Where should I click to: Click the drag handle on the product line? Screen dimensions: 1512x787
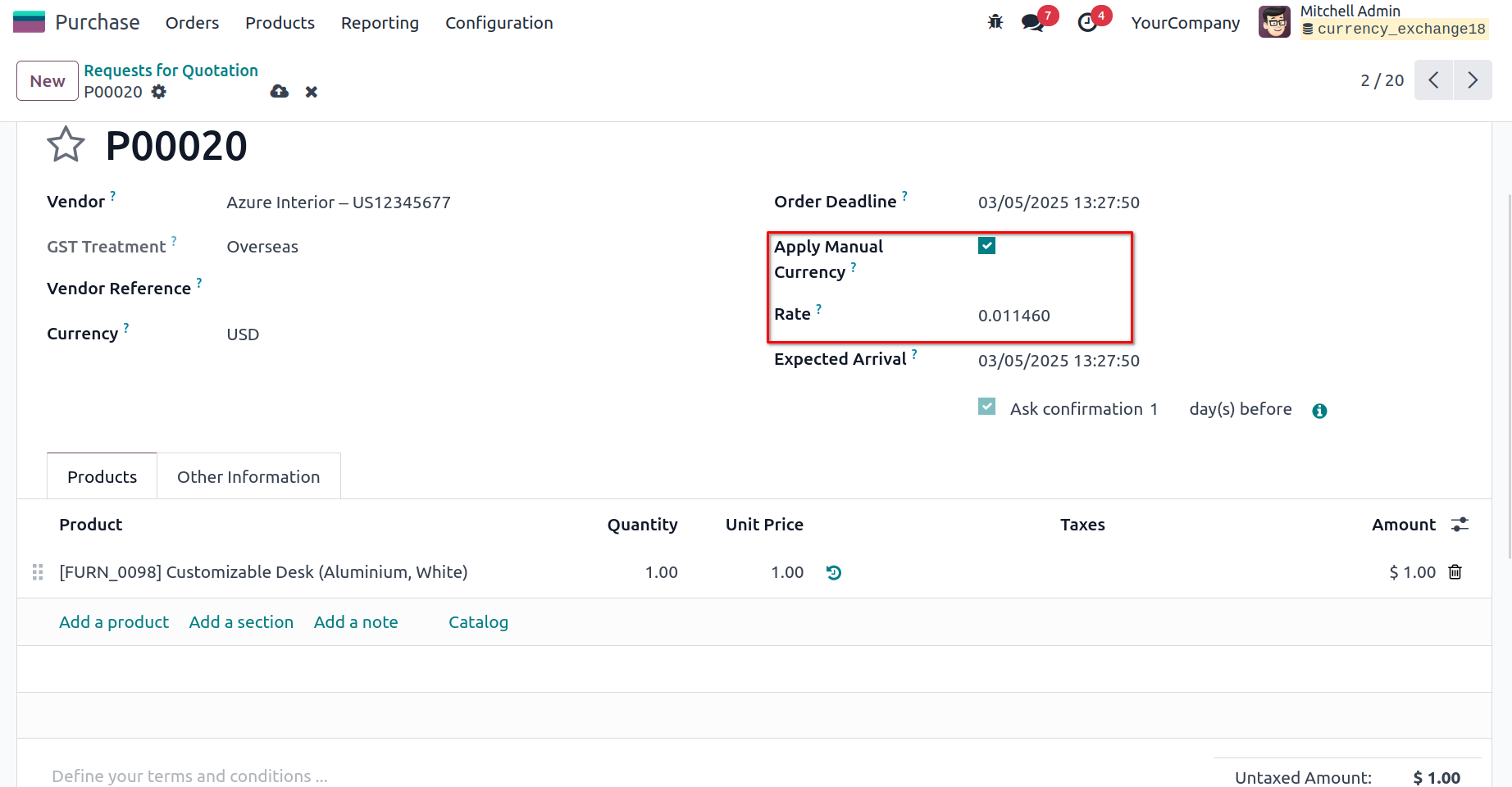pyautogui.click(x=38, y=572)
